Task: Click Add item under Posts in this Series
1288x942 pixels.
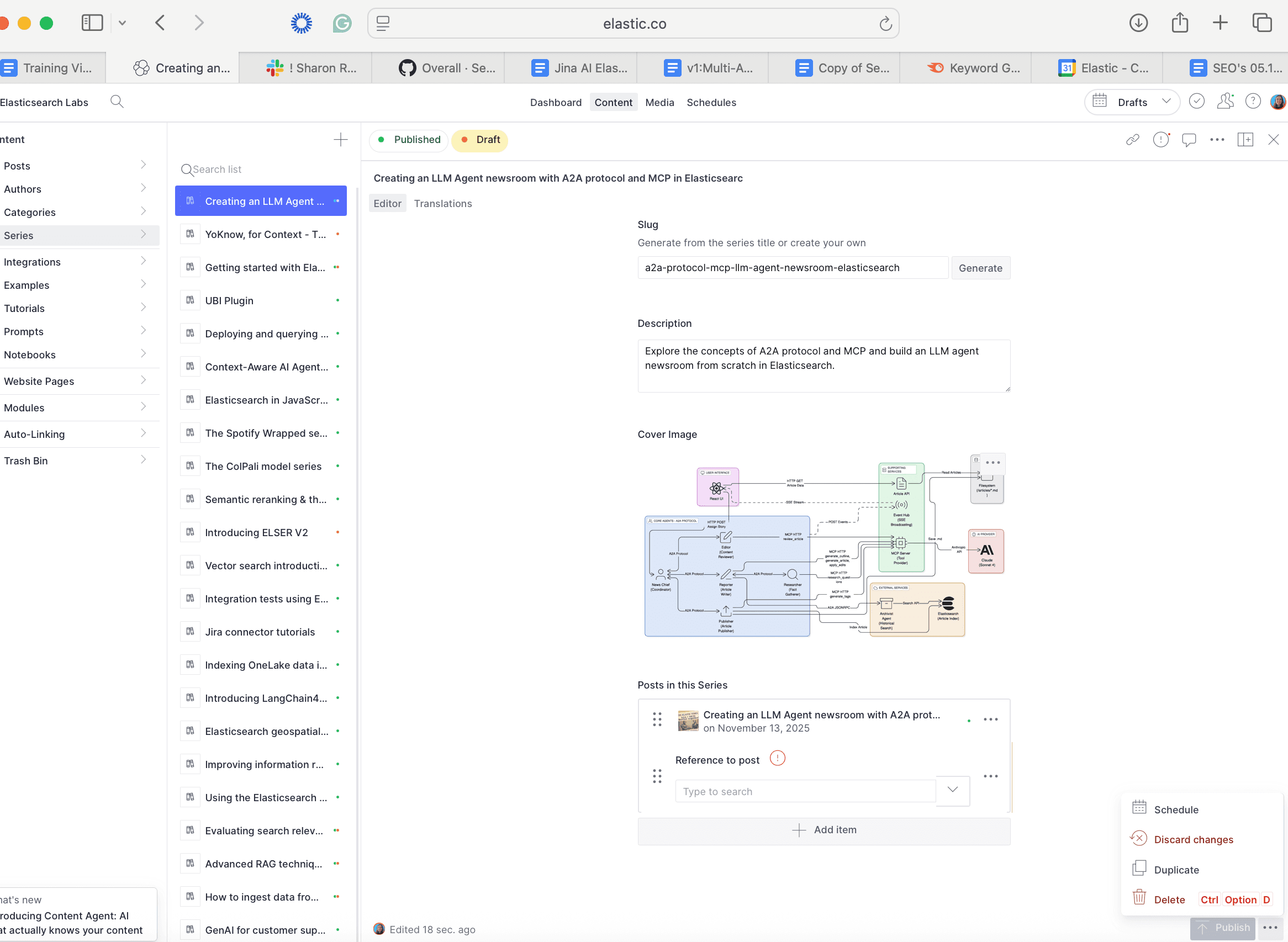Action: point(823,830)
